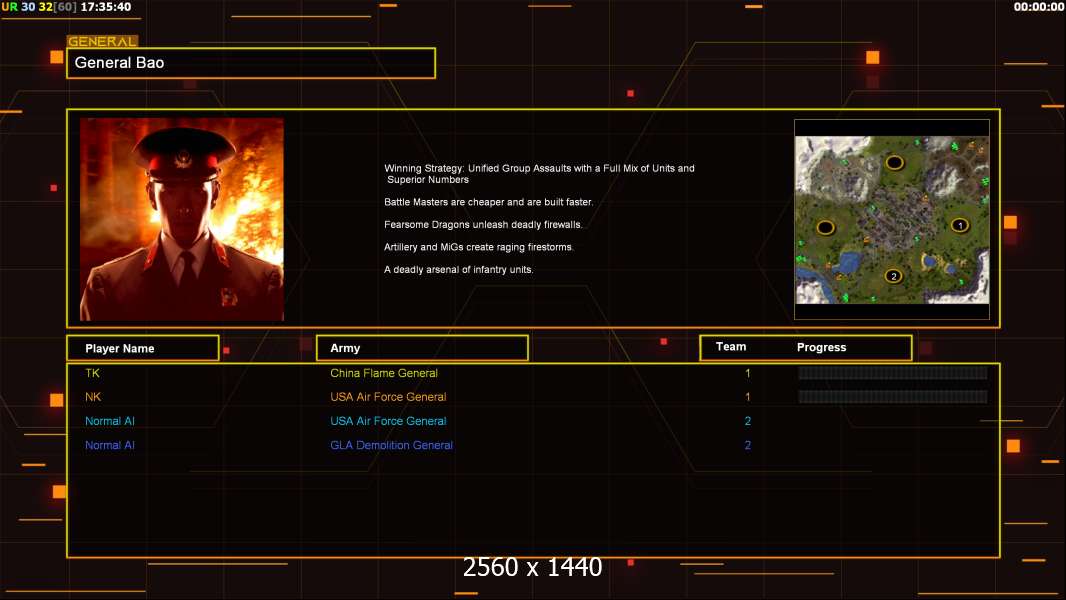Select start position 2 marker on map
1066x600 pixels.
(893, 276)
